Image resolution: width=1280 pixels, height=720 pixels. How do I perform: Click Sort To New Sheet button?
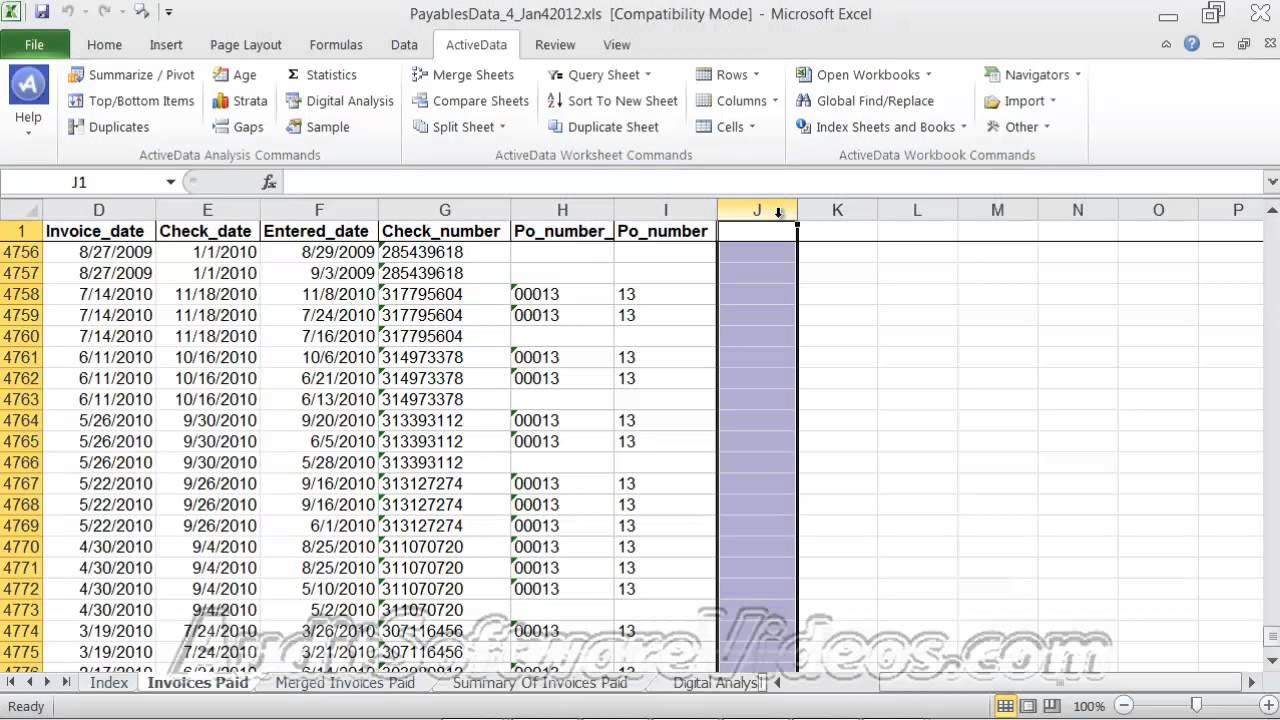point(613,101)
